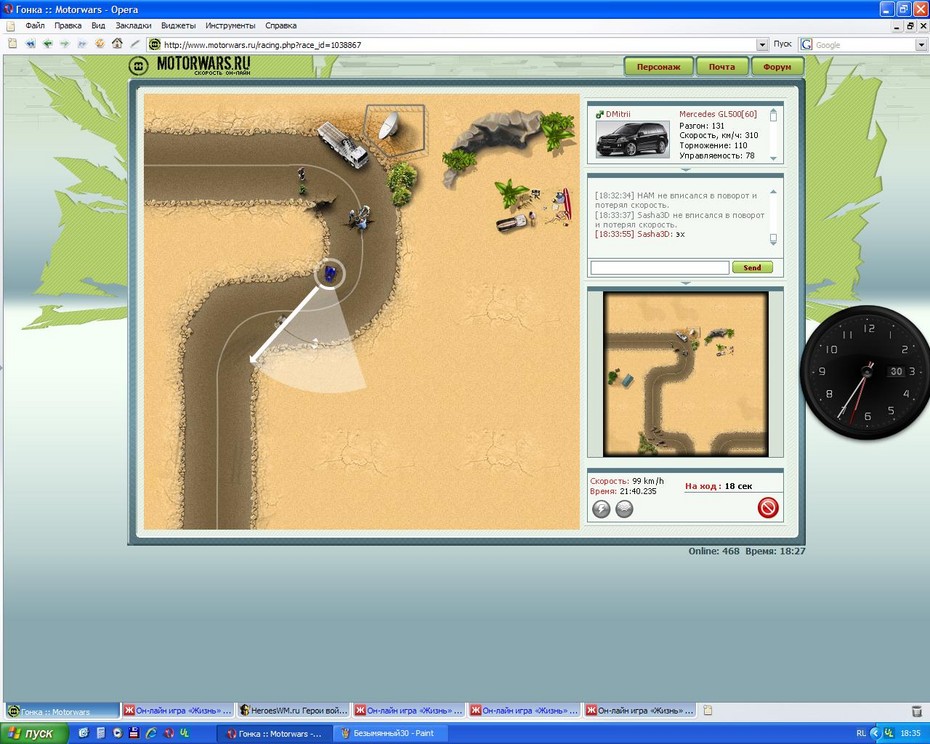The height and width of the screenshot is (744, 930).
Task: Click the Mercedes car thumbnail image
Action: [632, 139]
